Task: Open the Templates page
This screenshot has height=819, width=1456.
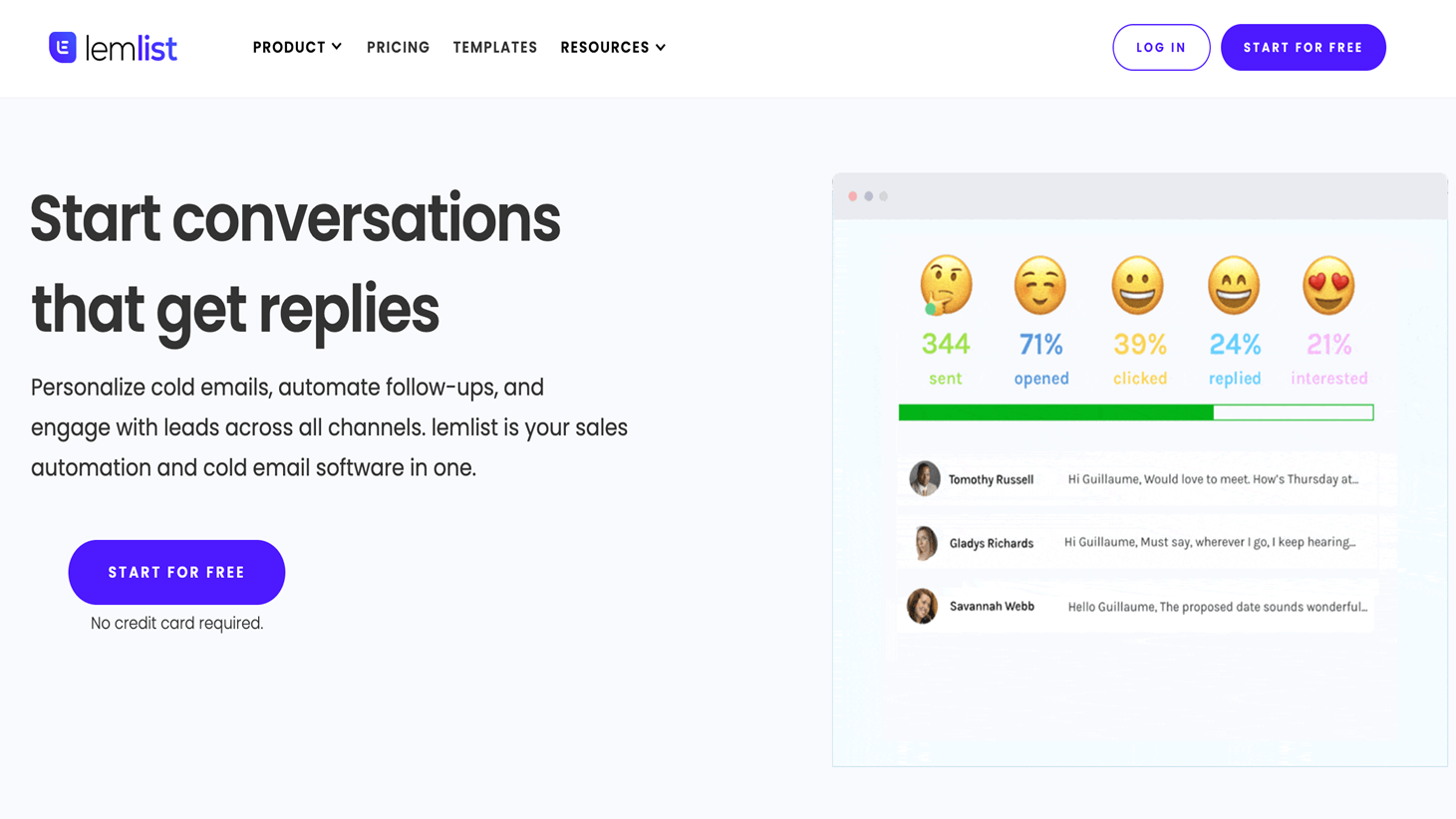Action: [x=494, y=47]
